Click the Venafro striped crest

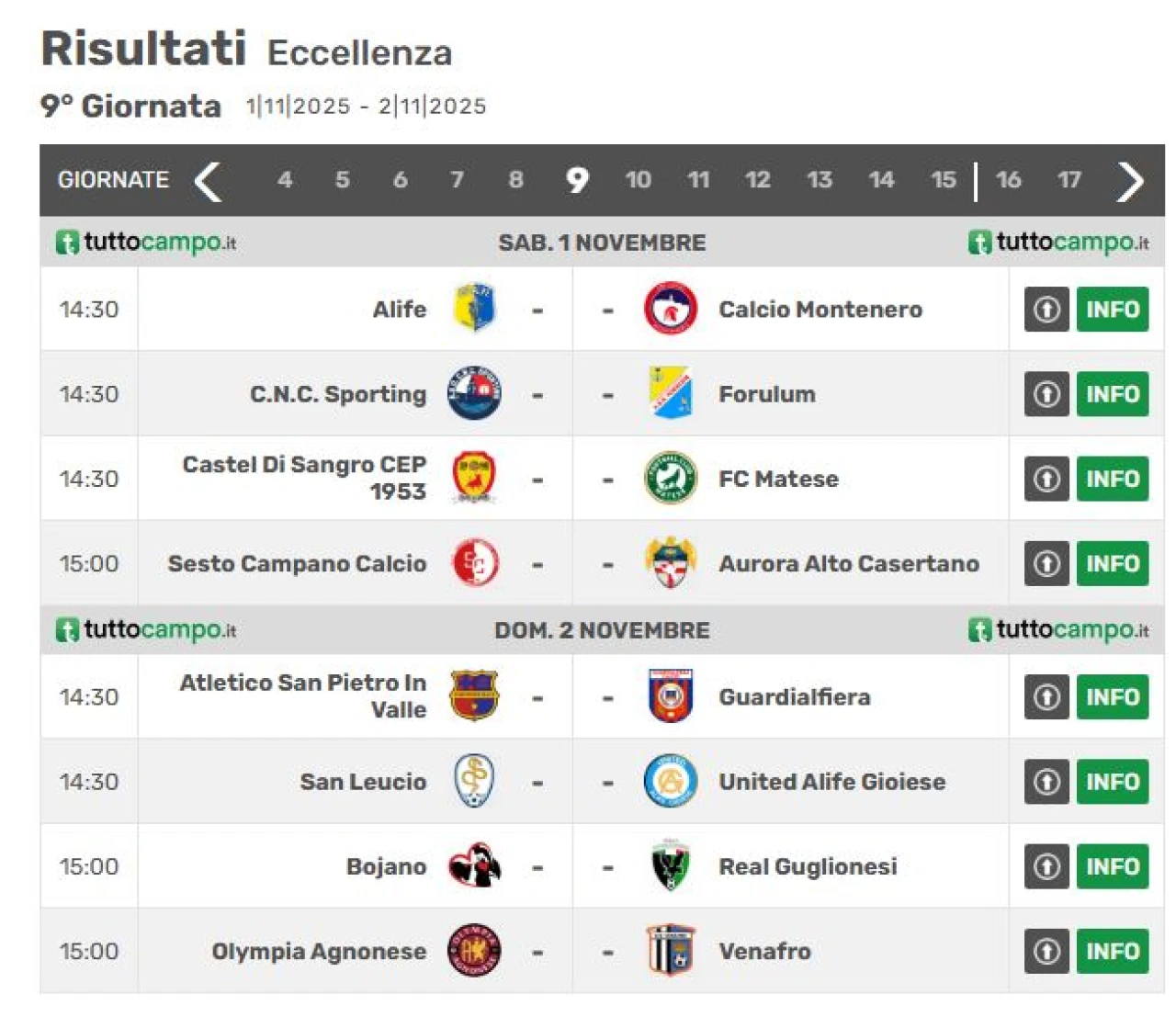click(x=670, y=951)
